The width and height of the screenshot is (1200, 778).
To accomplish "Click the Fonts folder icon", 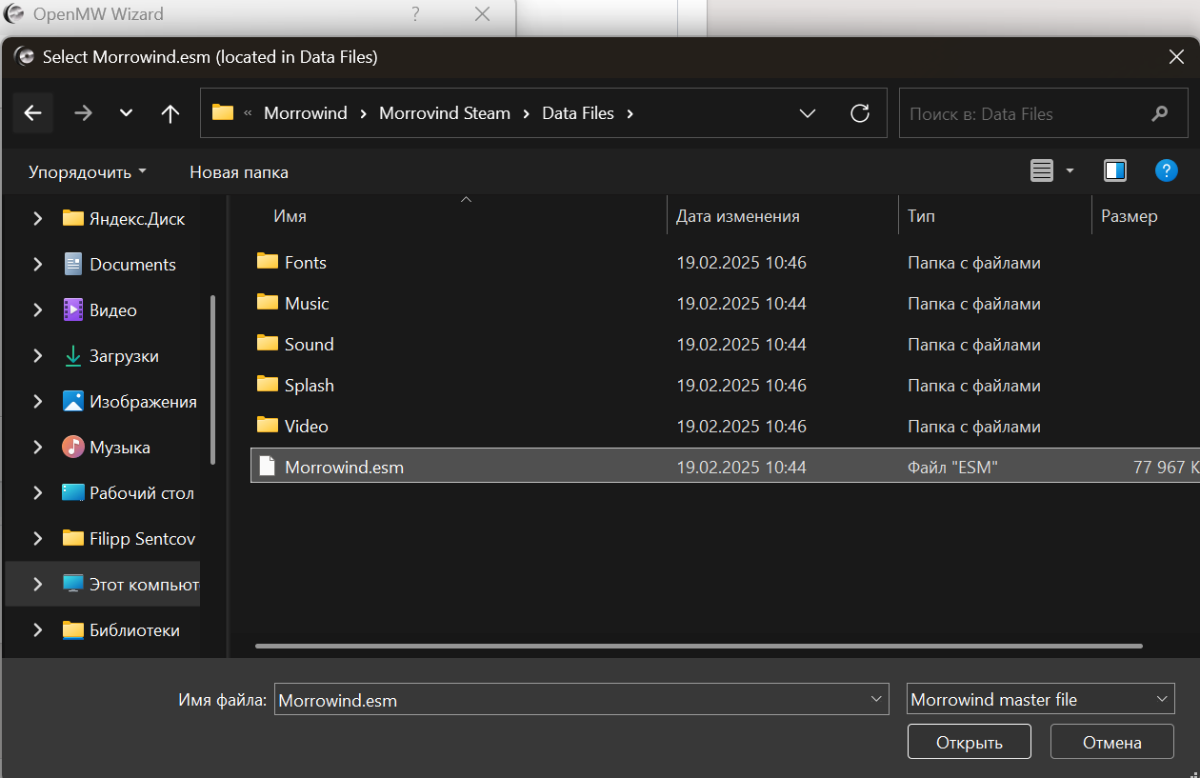I will [267, 262].
